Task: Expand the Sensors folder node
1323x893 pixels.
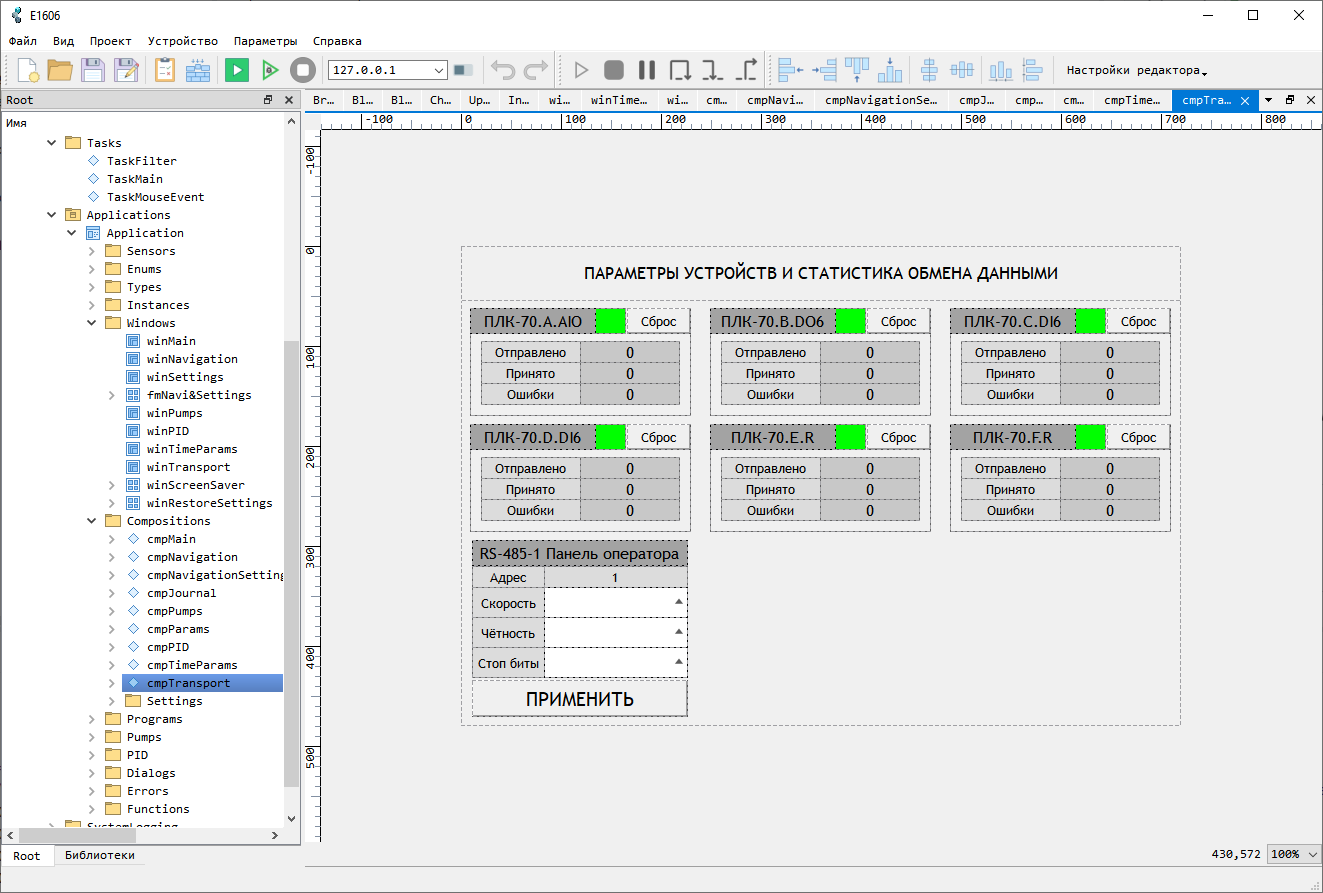Action: pyautogui.click(x=91, y=251)
